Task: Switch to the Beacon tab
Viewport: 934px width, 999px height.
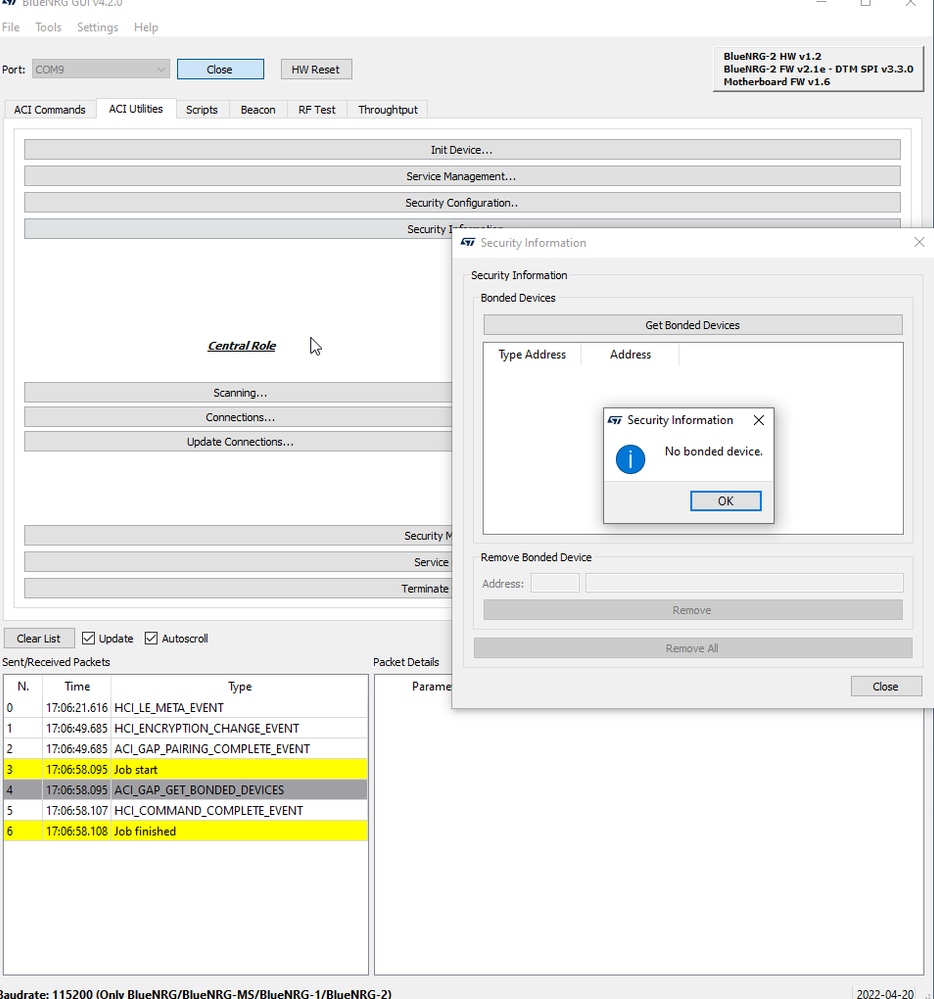Action: [x=258, y=110]
